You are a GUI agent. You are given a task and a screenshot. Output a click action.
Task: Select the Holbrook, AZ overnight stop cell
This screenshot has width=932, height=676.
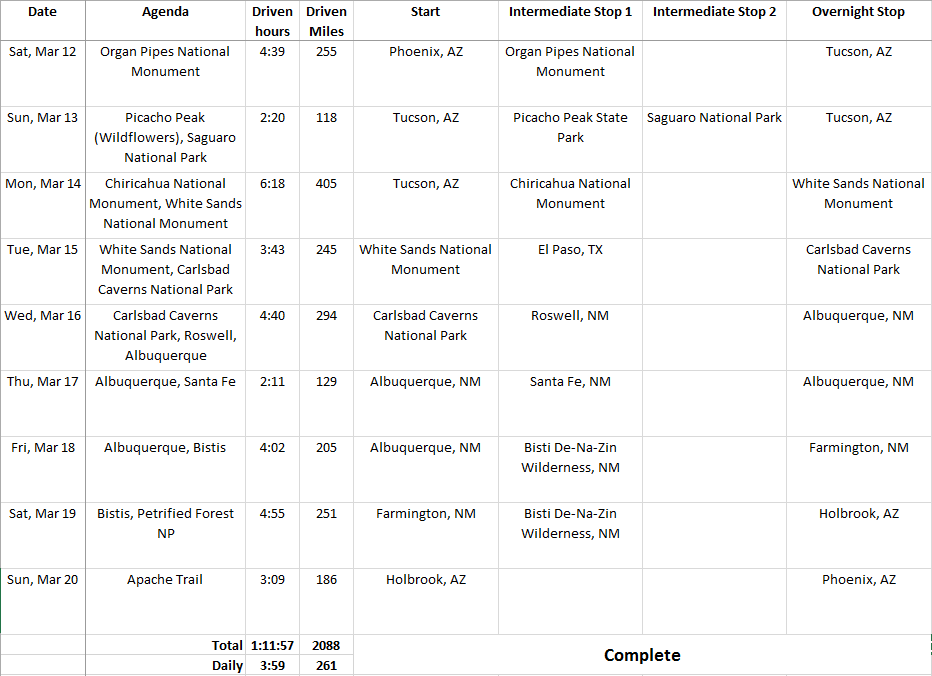pos(858,514)
